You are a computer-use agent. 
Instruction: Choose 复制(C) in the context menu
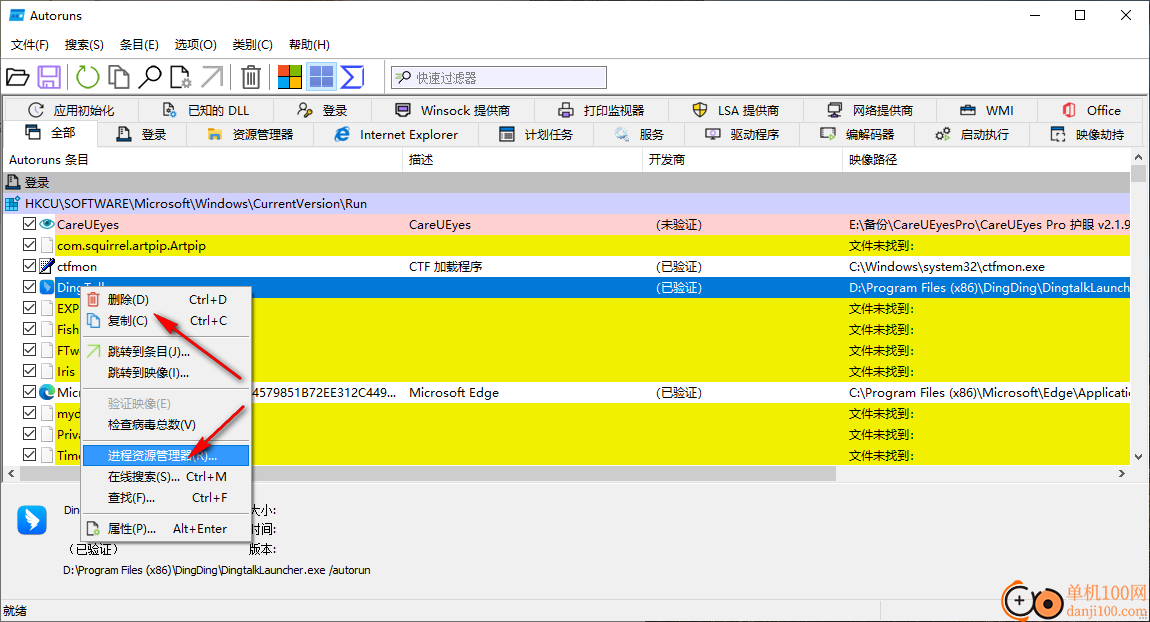point(166,321)
